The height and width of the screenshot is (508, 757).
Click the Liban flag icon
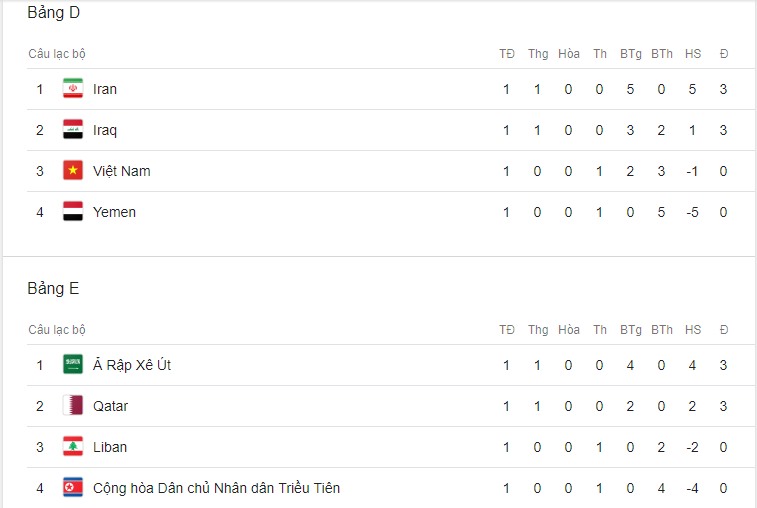pyautogui.click(x=73, y=447)
